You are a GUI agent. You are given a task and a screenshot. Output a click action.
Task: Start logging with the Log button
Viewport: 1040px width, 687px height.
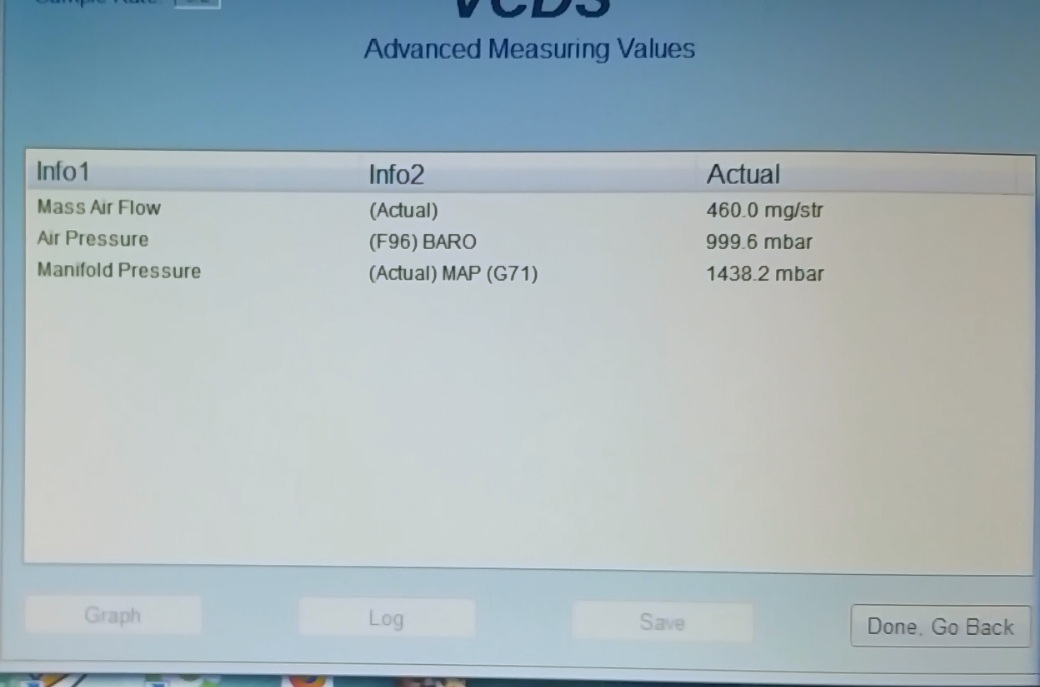tap(387, 618)
